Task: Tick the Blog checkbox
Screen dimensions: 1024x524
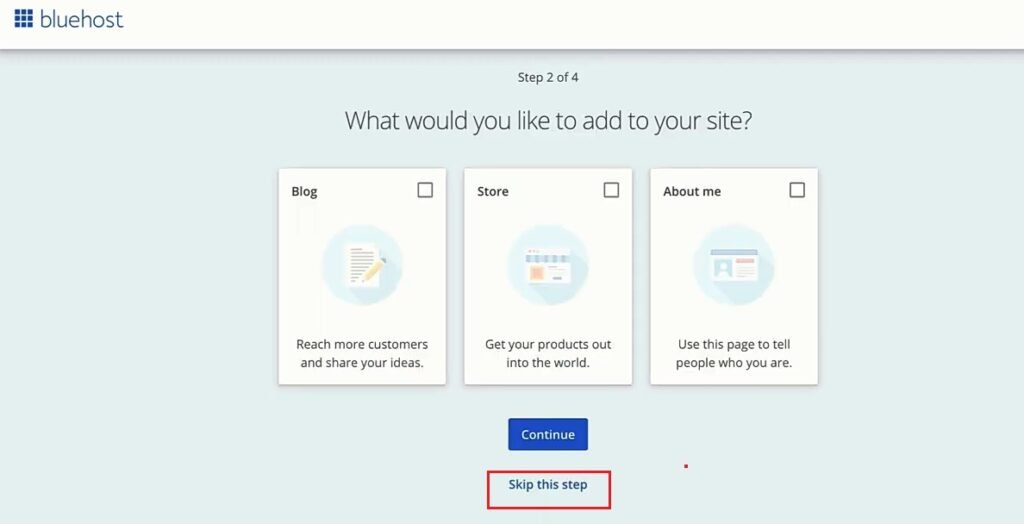Action: tap(425, 190)
